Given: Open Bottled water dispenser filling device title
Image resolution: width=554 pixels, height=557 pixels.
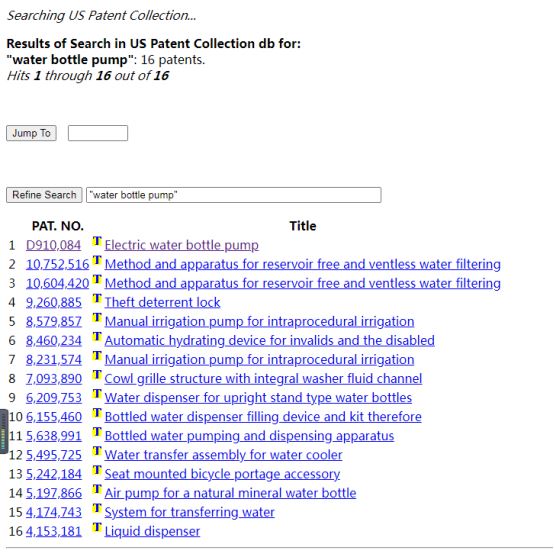Looking at the screenshot, I should (x=263, y=417).
